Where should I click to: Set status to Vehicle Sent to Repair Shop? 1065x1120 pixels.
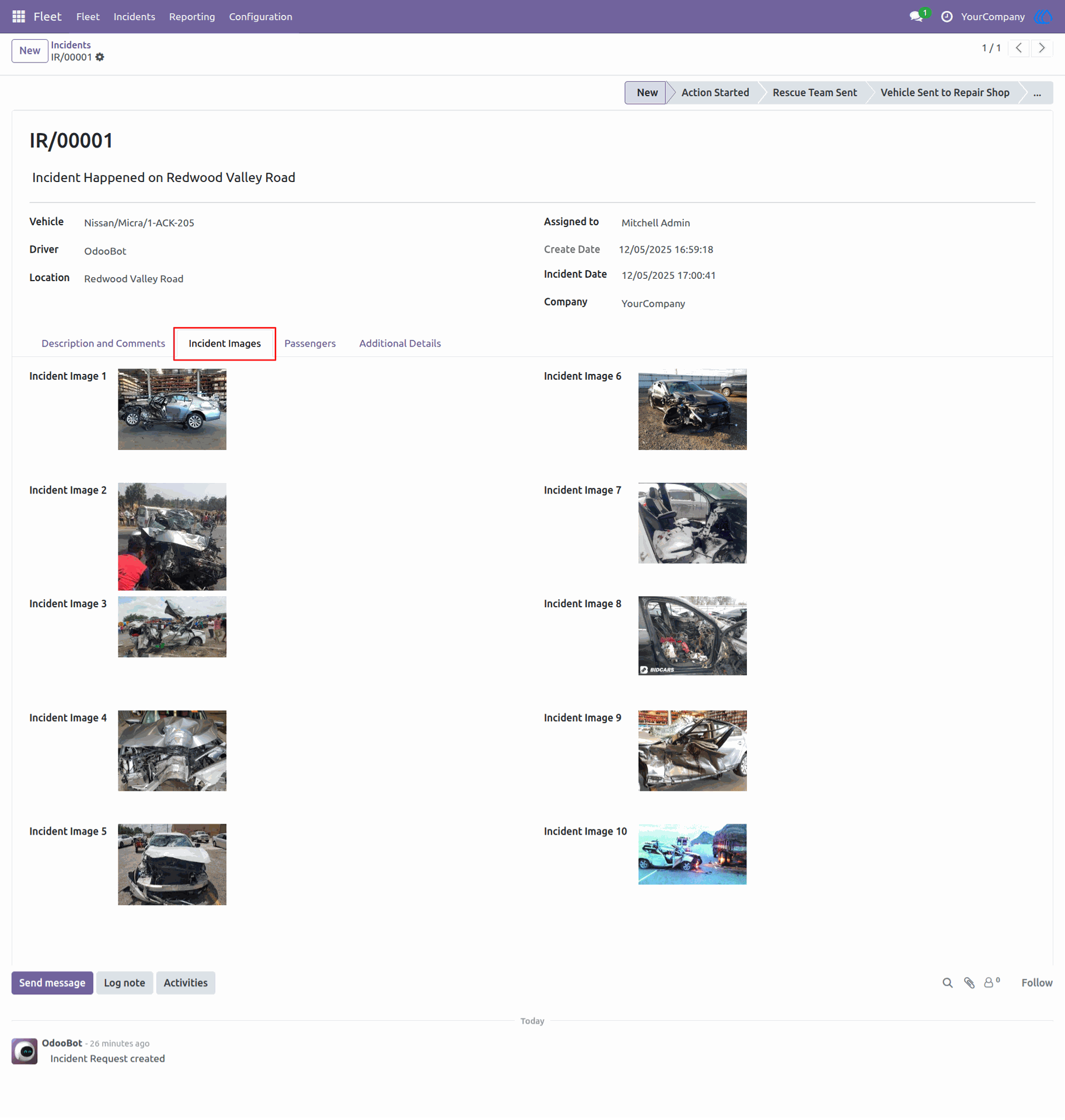pyautogui.click(x=945, y=93)
